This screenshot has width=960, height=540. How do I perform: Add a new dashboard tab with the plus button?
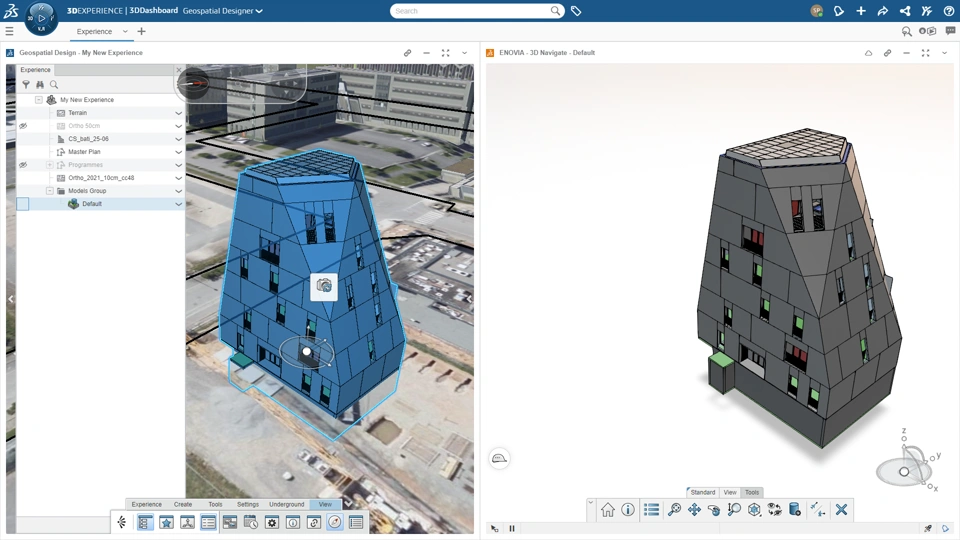click(141, 31)
